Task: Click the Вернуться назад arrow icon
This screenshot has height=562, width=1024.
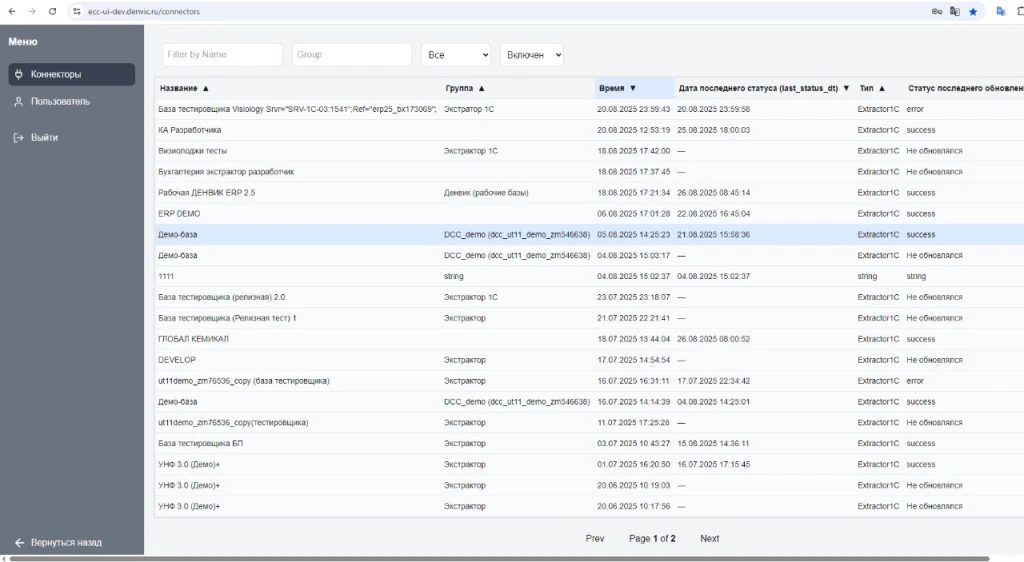Action: click(19, 542)
